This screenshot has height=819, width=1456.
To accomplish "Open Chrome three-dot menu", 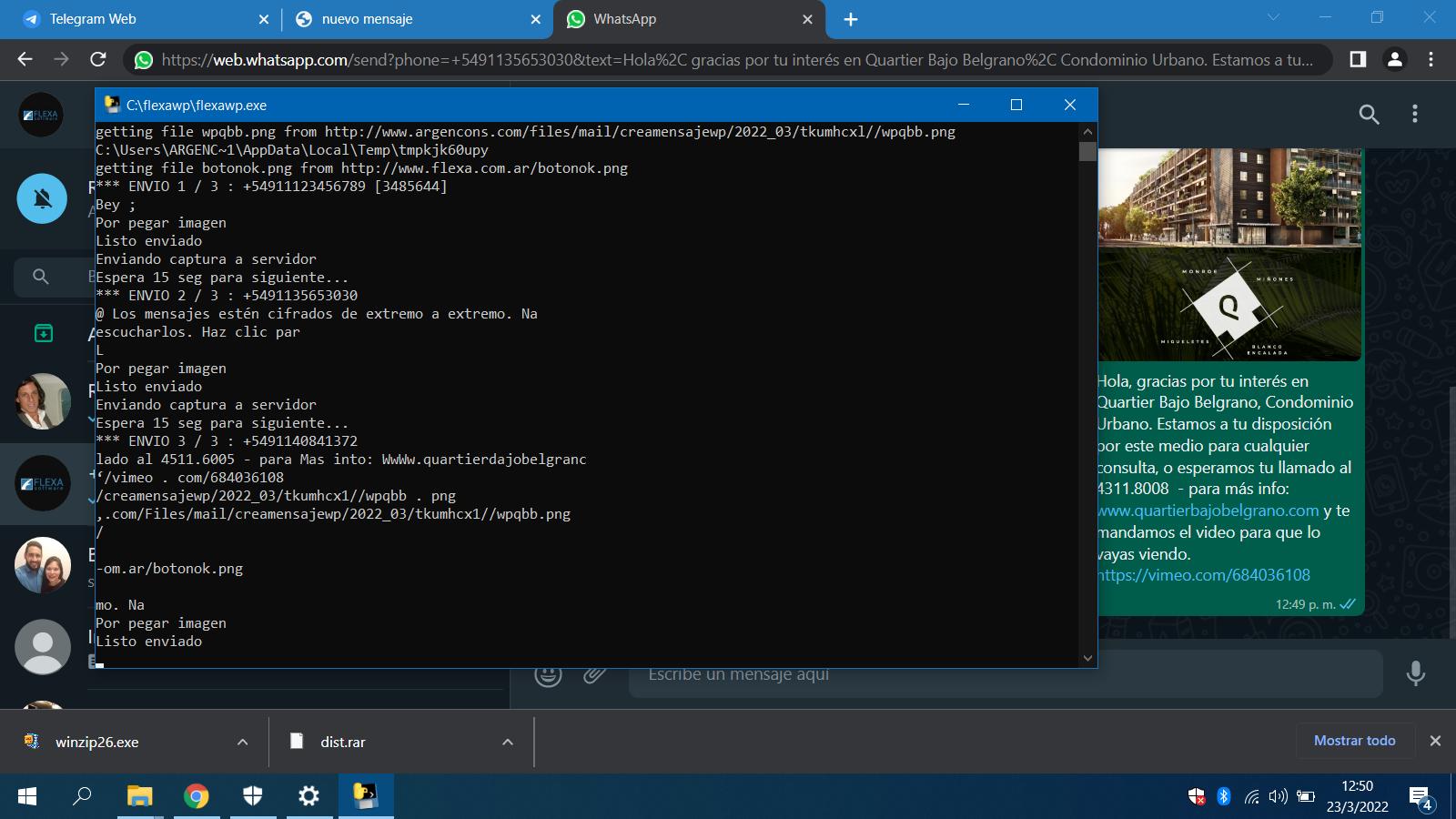I will [x=1431, y=59].
